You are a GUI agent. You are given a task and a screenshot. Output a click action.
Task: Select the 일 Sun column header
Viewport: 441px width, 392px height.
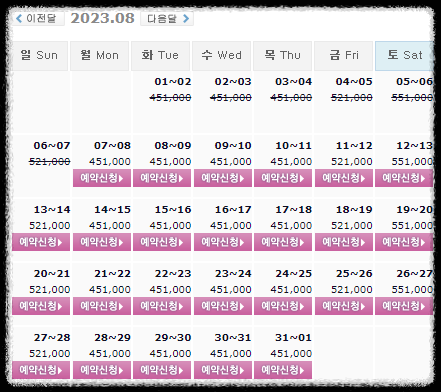click(x=40, y=56)
